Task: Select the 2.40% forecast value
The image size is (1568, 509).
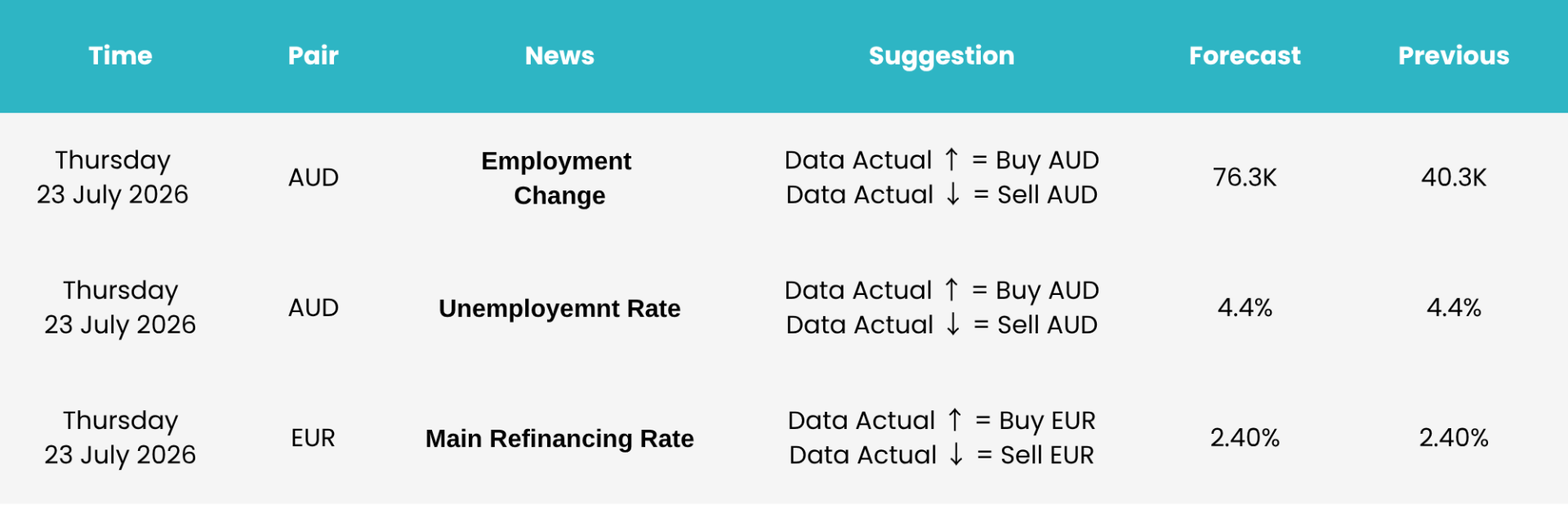Action: [x=1245, y=438]
